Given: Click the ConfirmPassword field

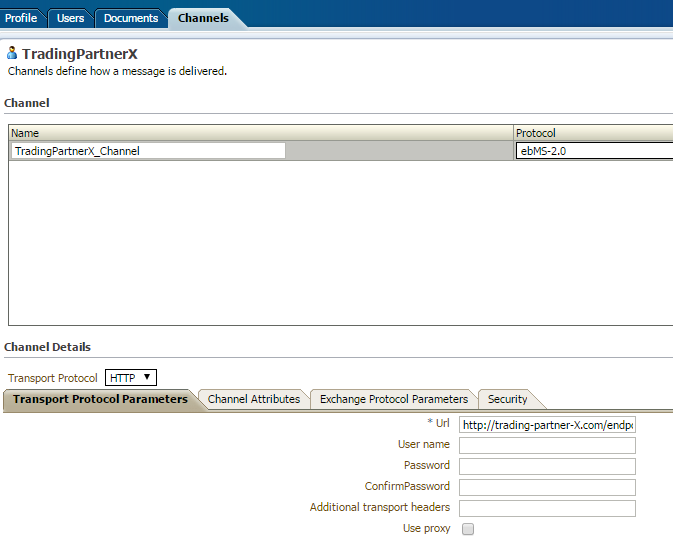Looking at the screenshot, I should pos(547,487).
